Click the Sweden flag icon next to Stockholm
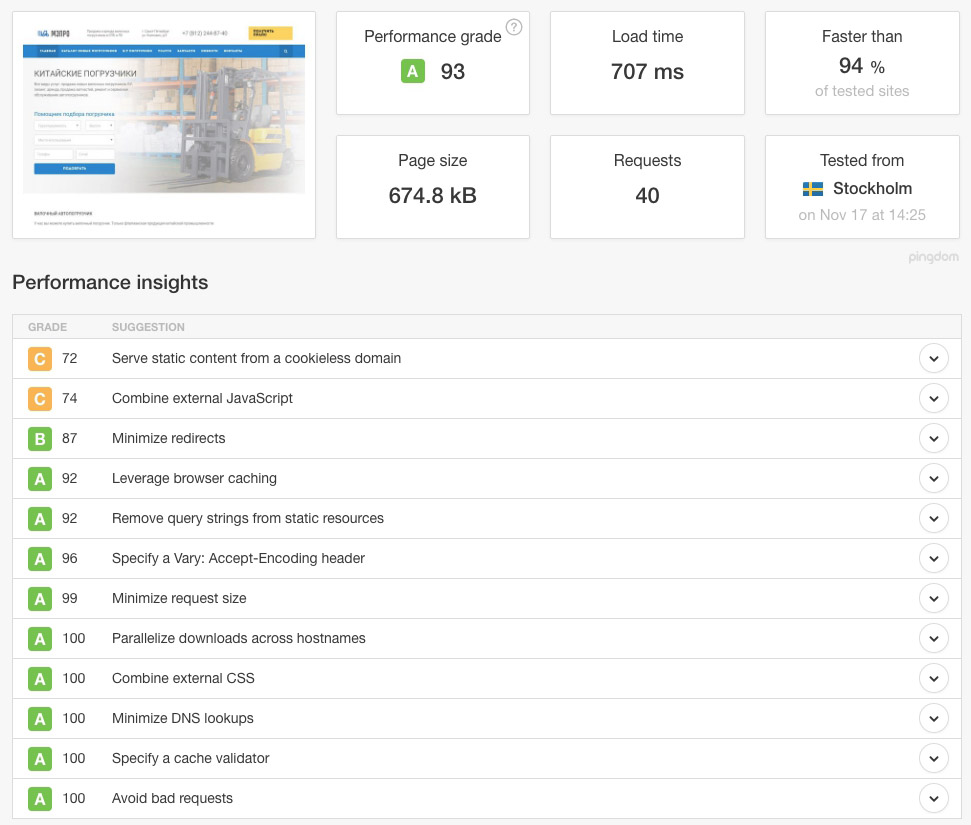The image size is (971, 825). click(x=812, y=189)
